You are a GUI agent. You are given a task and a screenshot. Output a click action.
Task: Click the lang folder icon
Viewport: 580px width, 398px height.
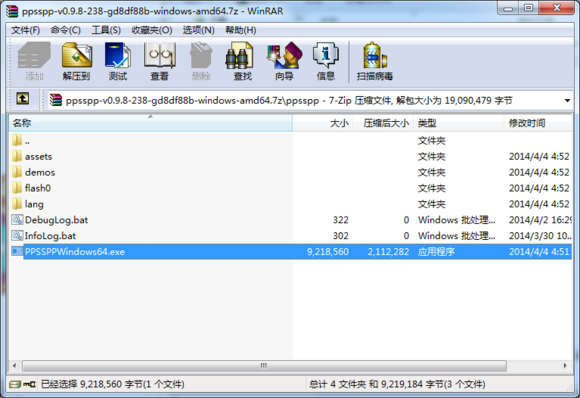(17, 204)
